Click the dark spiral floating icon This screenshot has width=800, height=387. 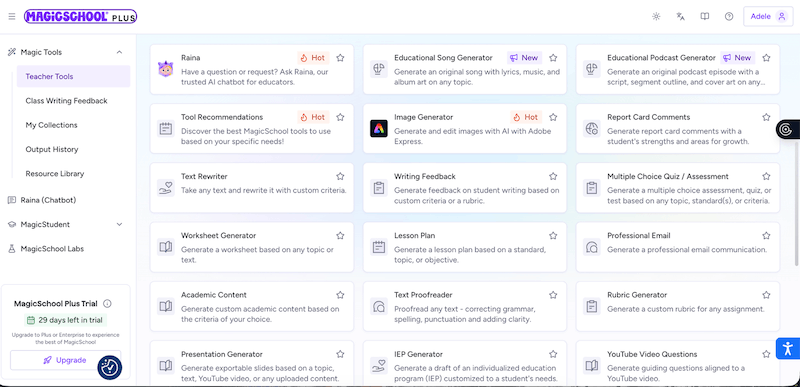pyautogui.click(x=787, y=129)
